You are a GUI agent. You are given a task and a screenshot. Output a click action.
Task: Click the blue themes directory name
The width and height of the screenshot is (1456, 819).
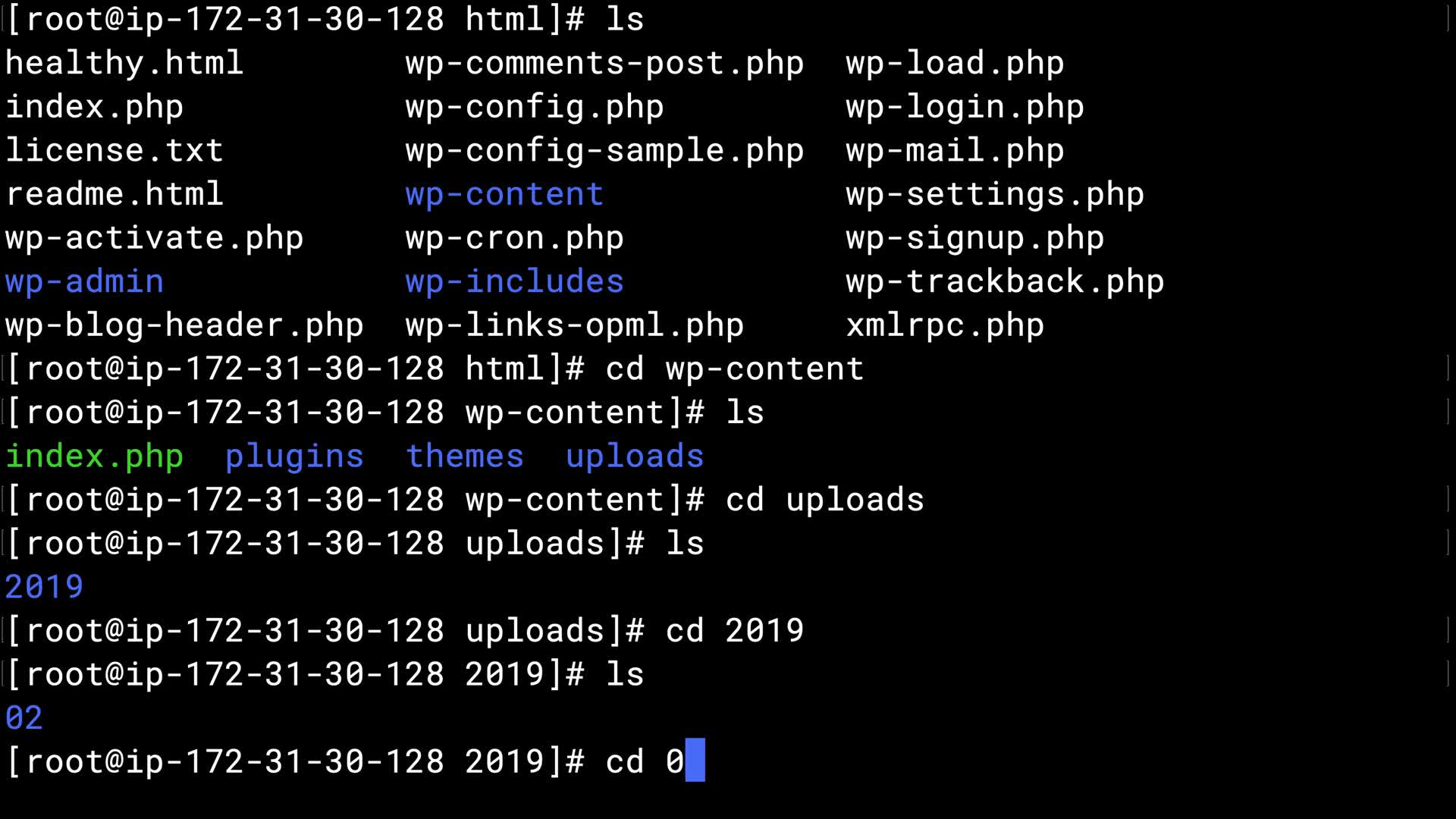(464, 457)
